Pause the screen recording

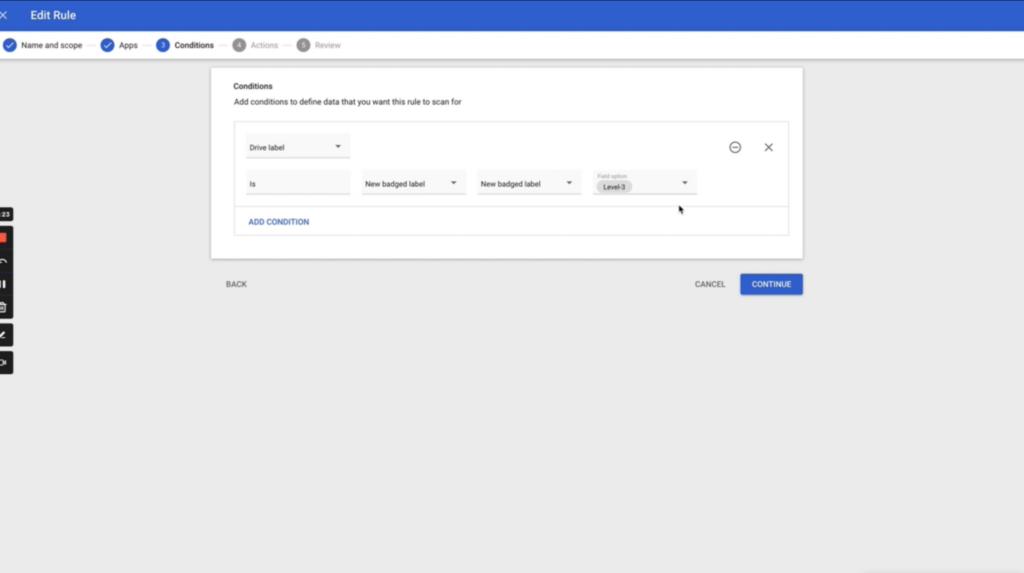click(x=4, y=284)
